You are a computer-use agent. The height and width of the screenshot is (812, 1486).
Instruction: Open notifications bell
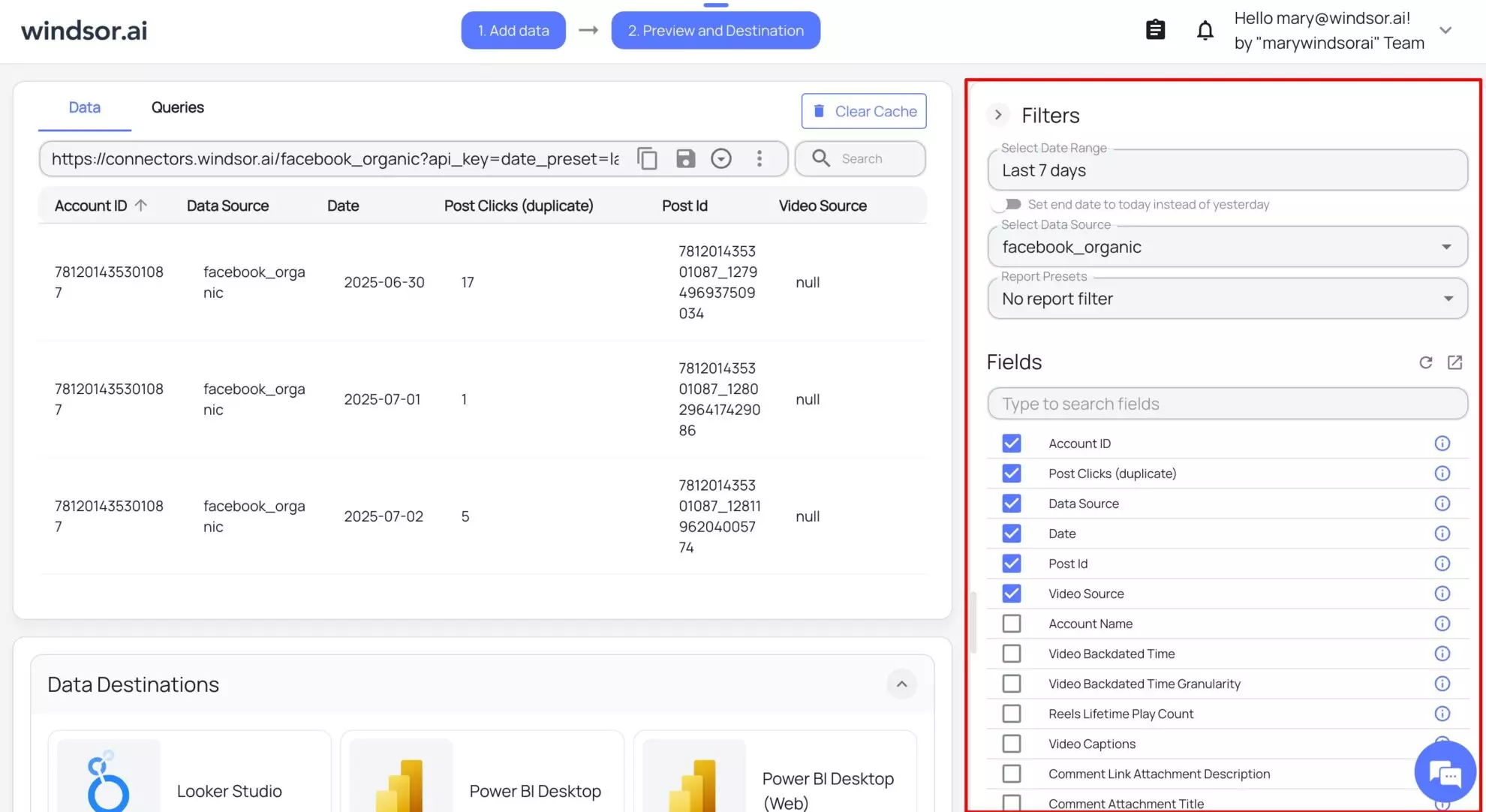(x=1205, y=30)
